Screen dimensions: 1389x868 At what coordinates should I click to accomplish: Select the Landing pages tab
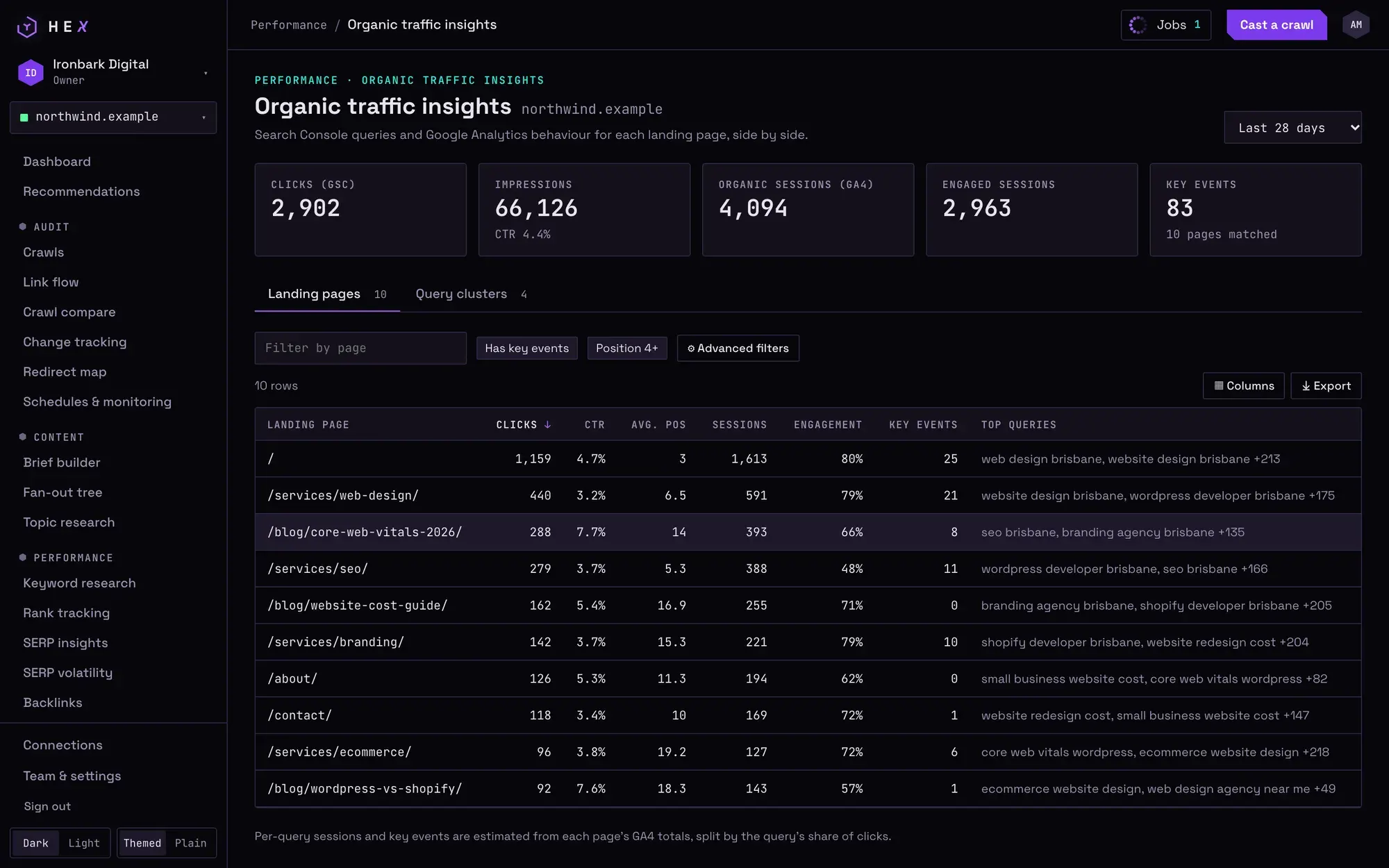(x=327, y=294)
